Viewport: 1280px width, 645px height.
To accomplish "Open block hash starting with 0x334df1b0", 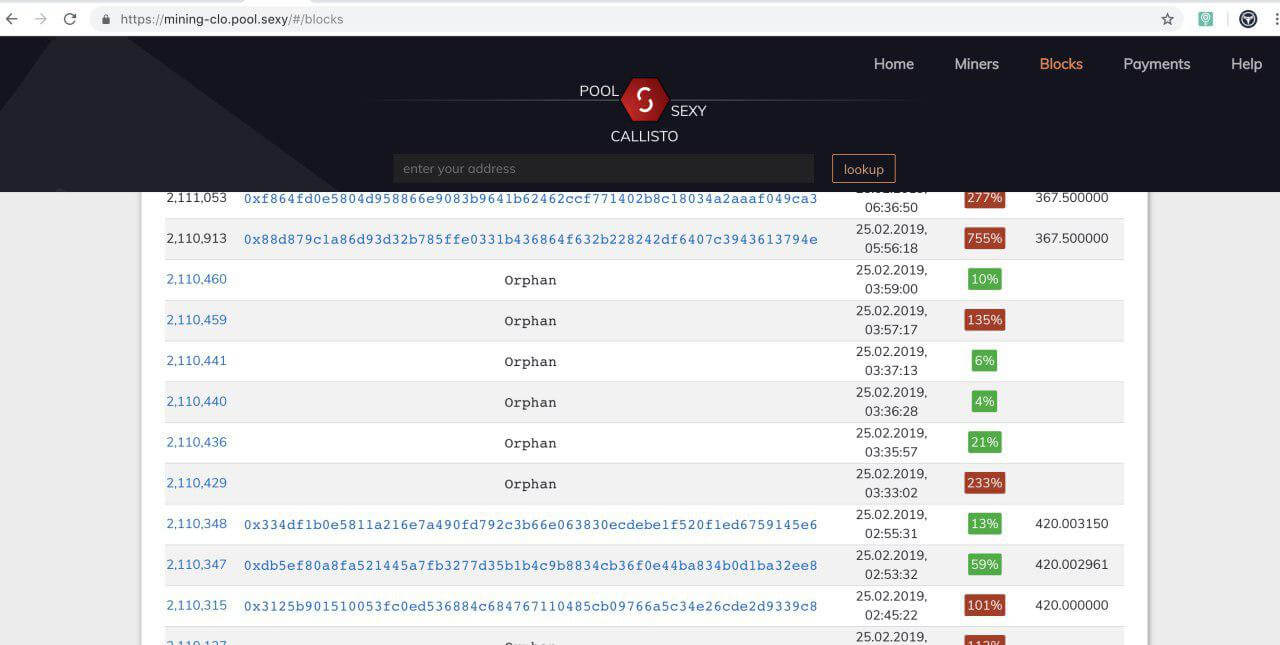I will (x=530, y=525).
